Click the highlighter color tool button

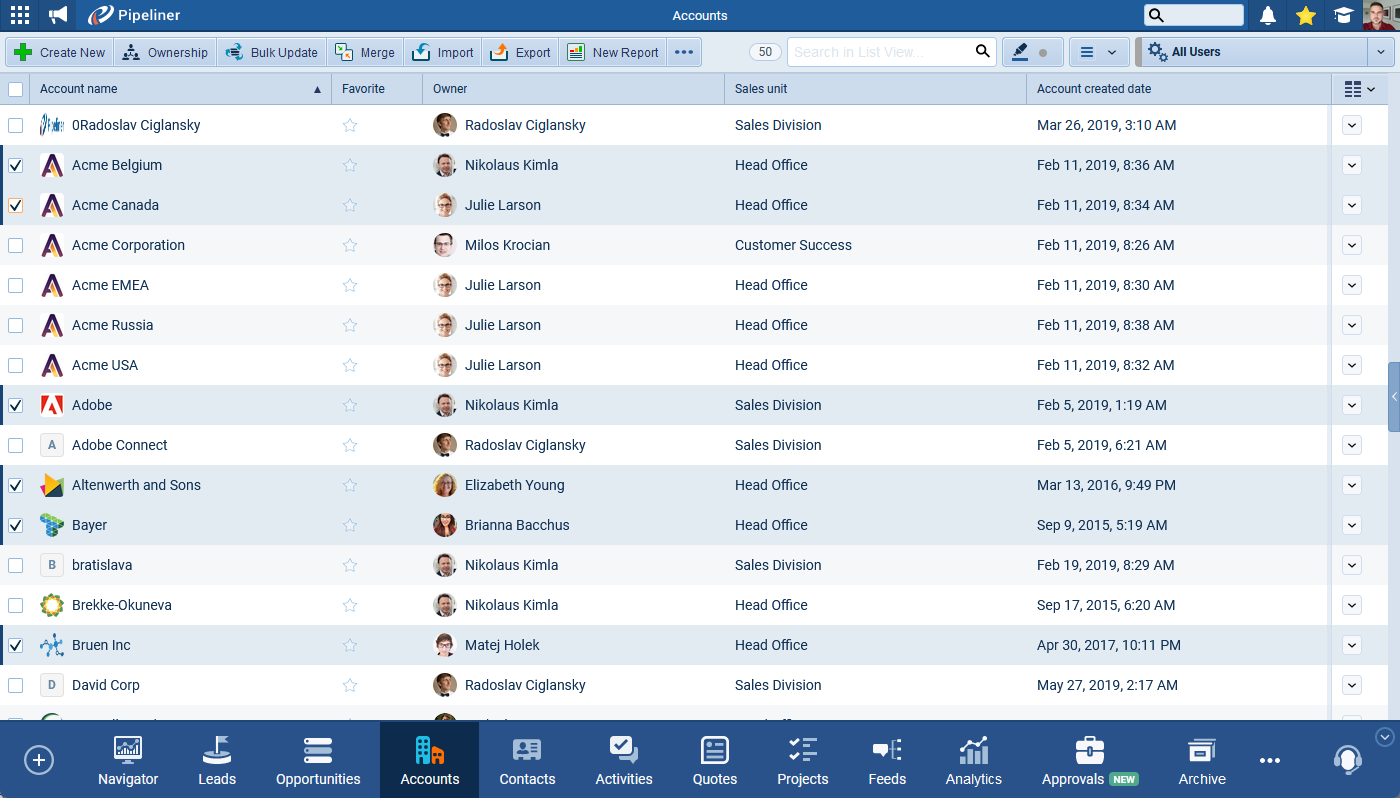[1031, 52]
